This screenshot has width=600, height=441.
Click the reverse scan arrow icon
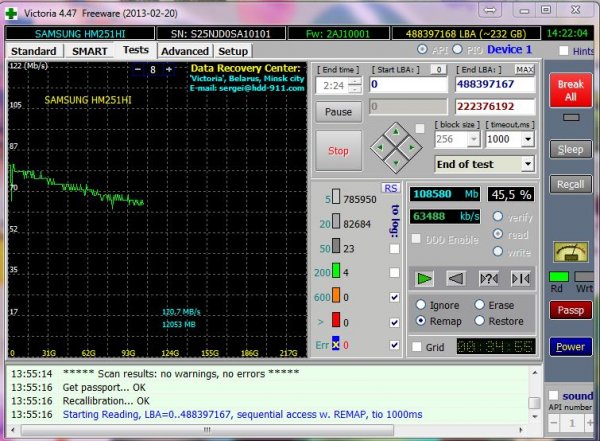(455, 277)
